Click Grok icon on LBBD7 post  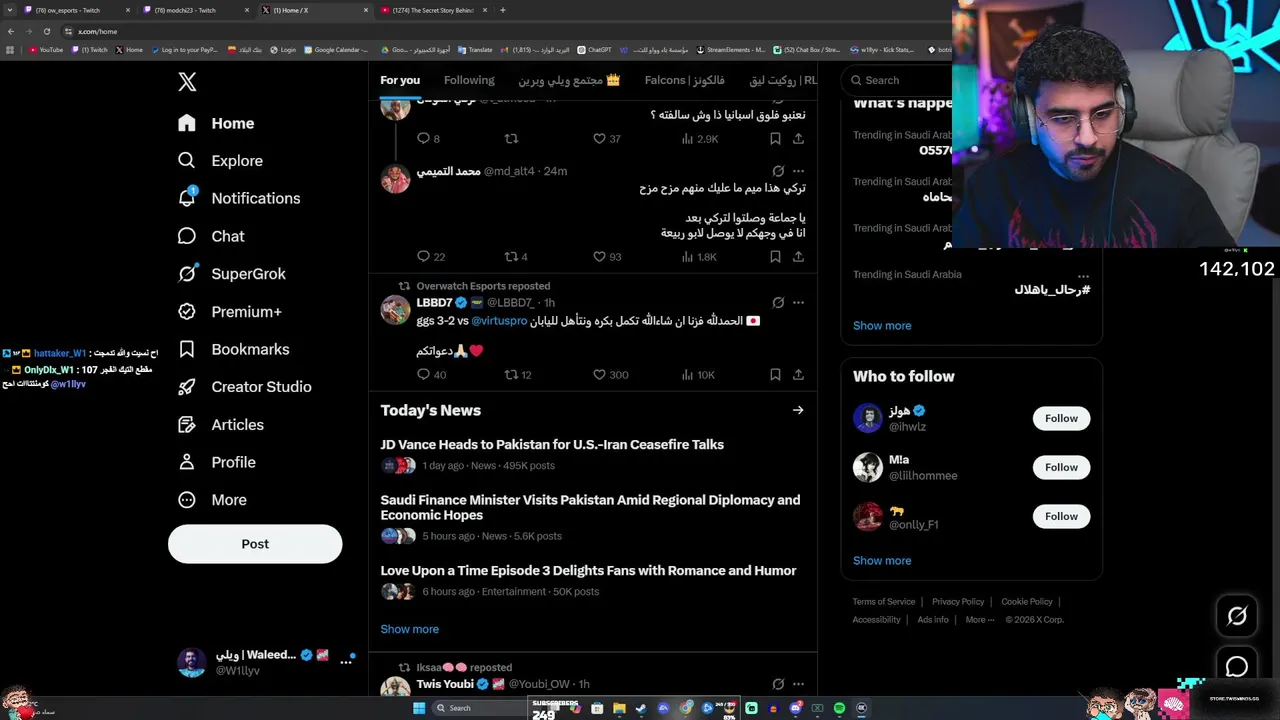coord(778,302)
